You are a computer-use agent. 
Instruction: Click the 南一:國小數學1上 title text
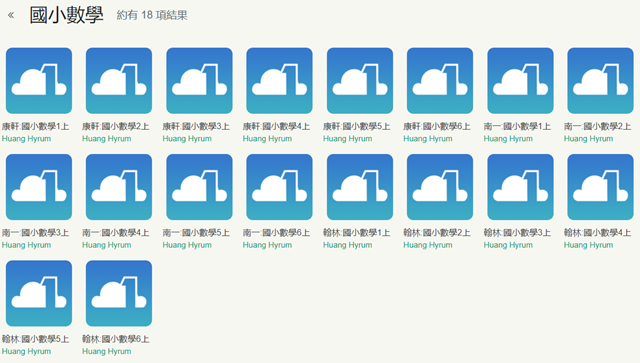(518, 127)
